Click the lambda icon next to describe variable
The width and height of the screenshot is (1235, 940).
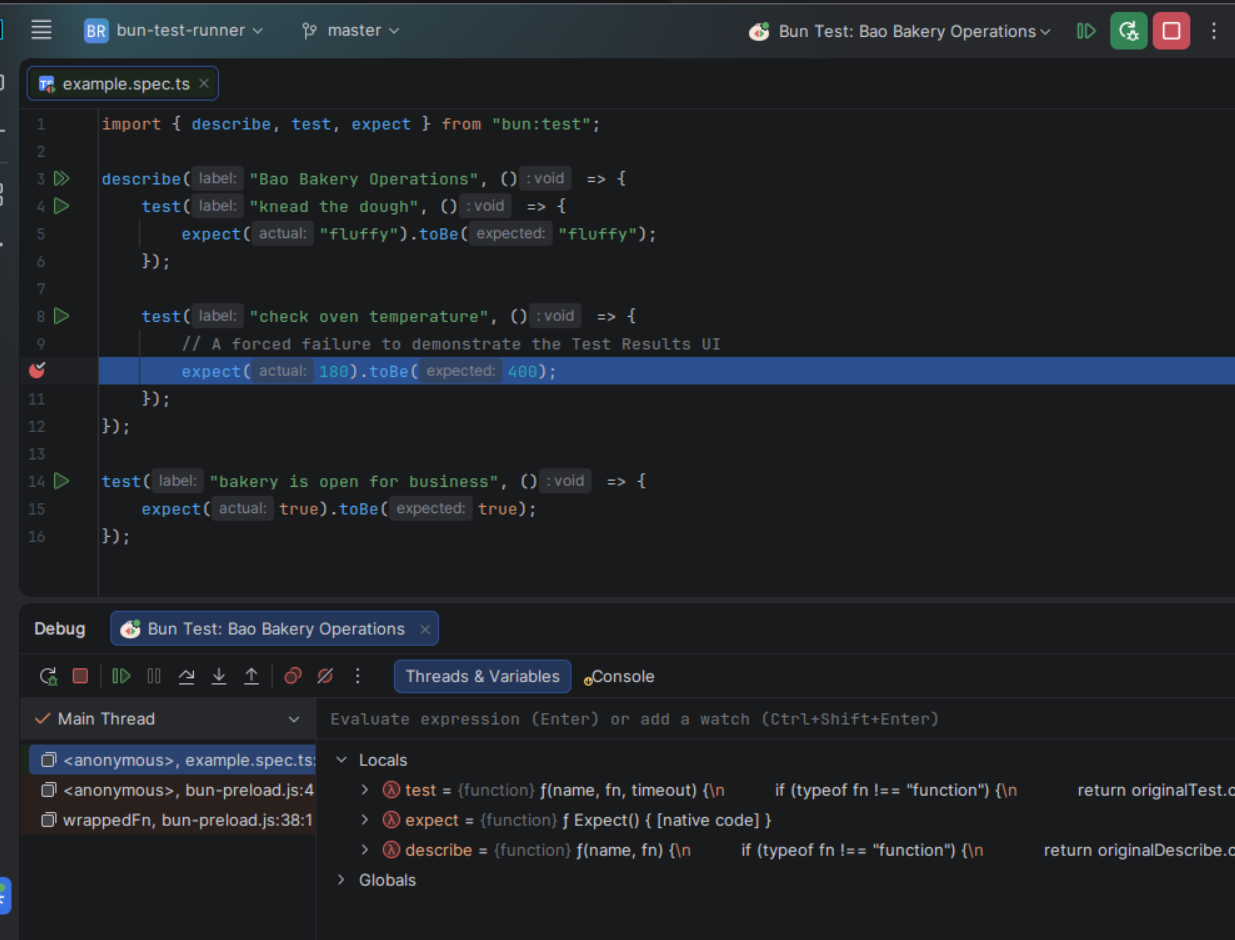tap(391, 850)
